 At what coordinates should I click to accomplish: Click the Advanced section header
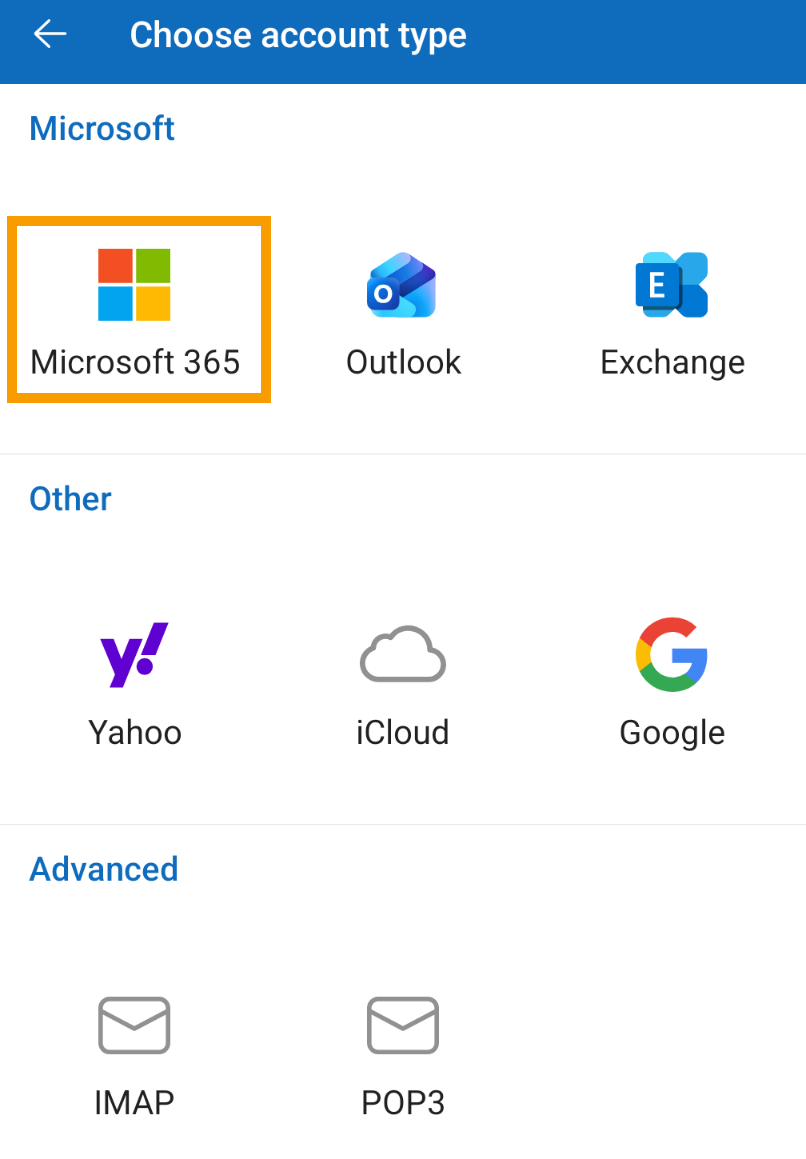coord(104,869)
